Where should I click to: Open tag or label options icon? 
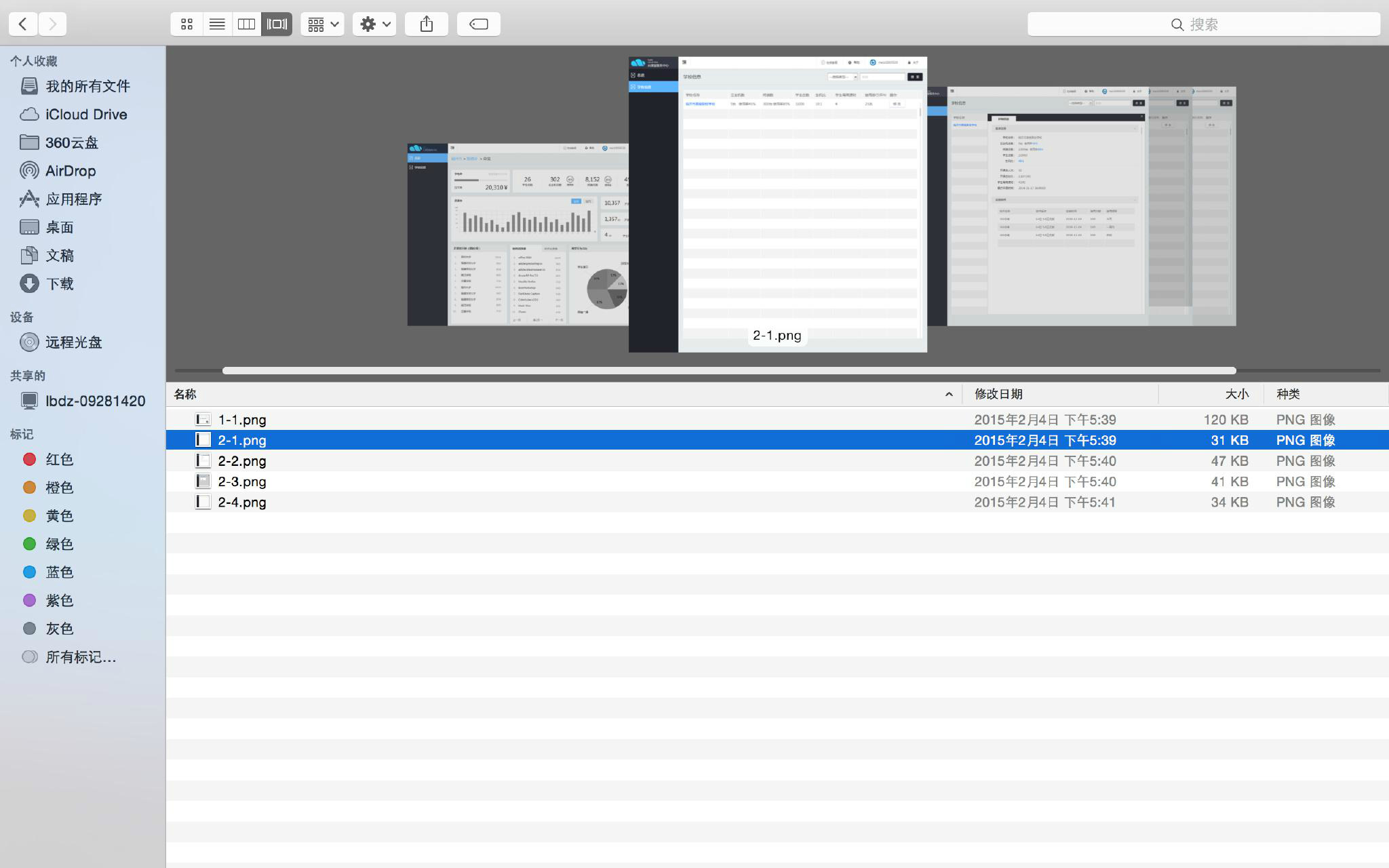(478, 23)
